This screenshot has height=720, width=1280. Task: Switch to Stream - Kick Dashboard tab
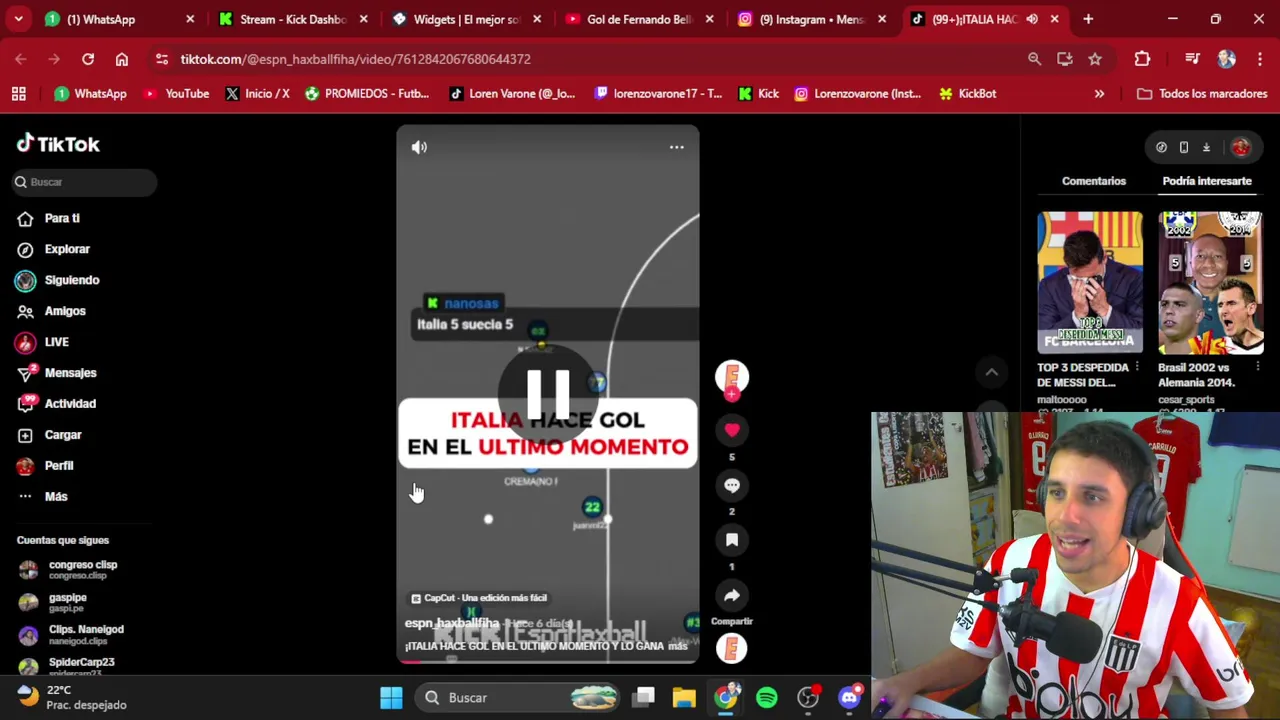pyautogui.click(x=294, y=19)
